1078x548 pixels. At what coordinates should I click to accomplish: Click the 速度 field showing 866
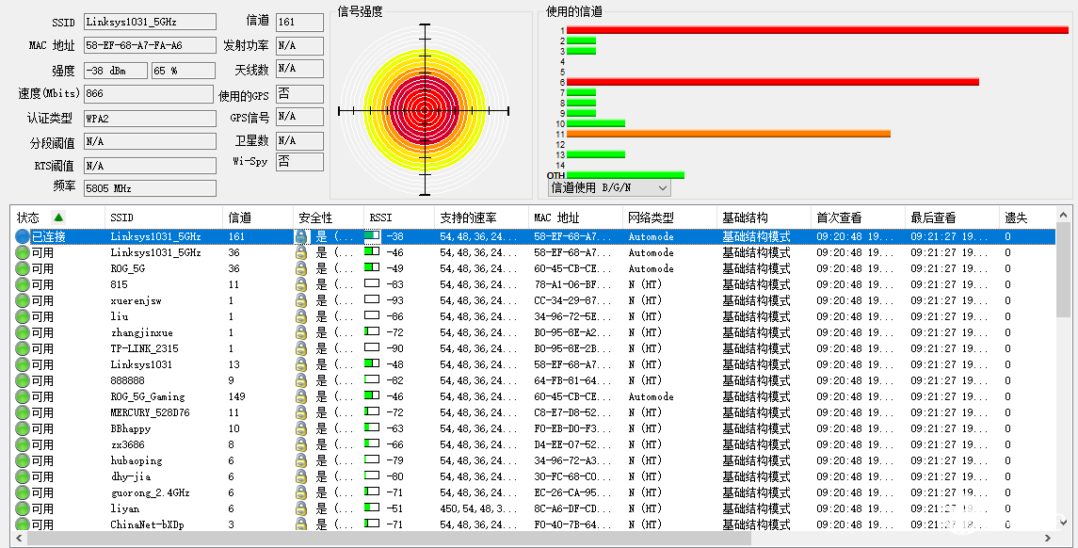tap(150, 94)
